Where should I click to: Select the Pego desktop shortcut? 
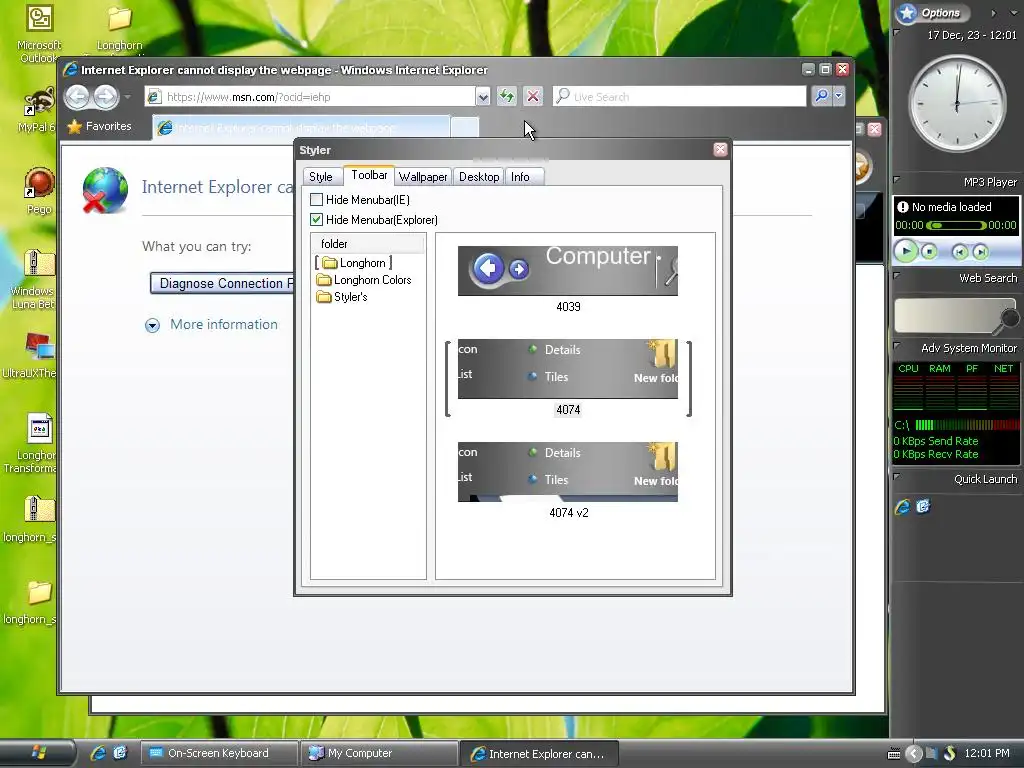tap(39, 191)
